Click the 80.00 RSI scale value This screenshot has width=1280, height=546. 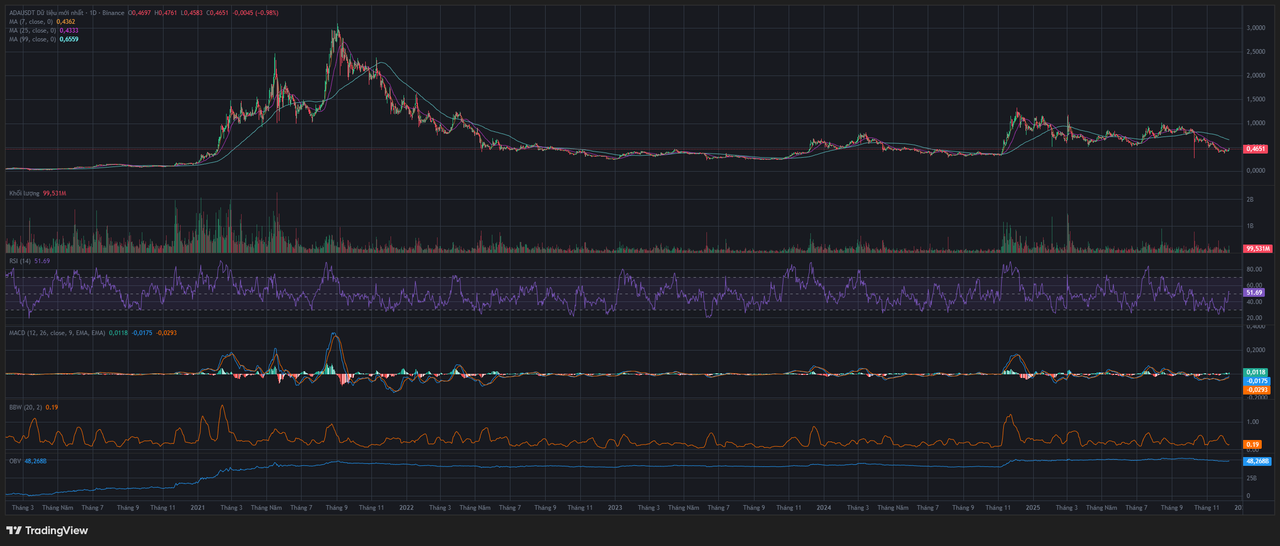[1254, 270]
